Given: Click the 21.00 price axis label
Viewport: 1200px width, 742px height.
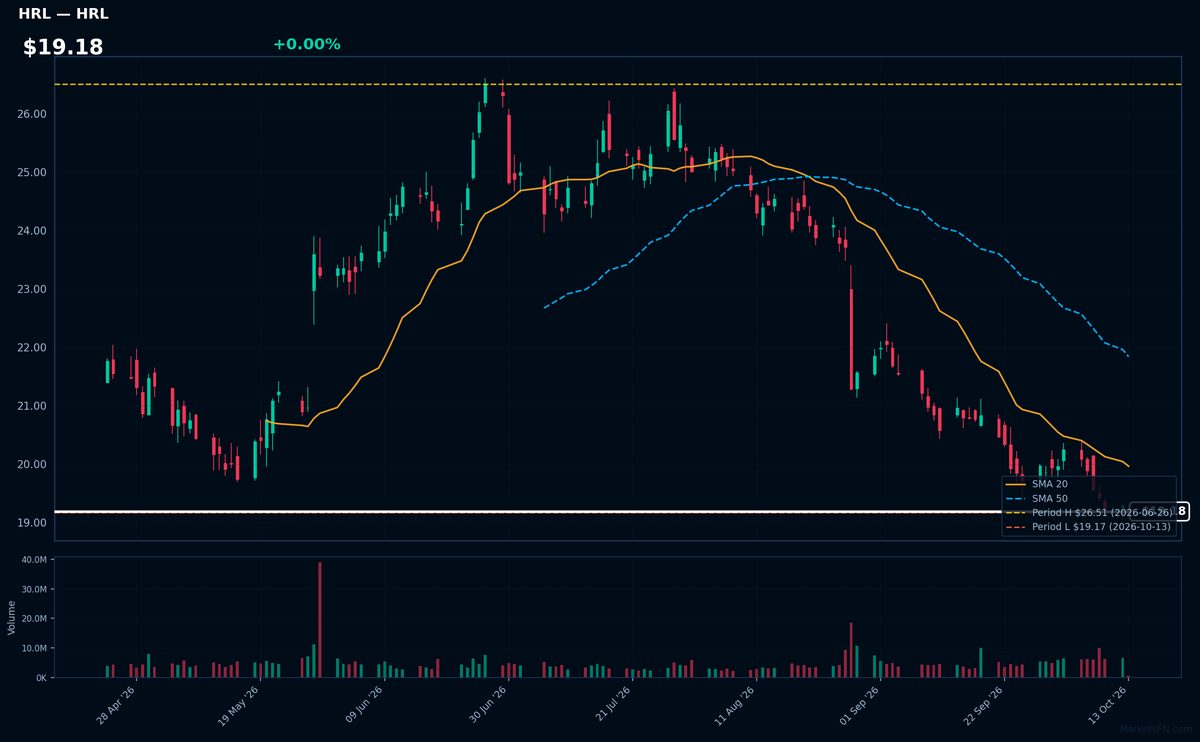Looking at the screenshot, I should (x=32, y=406).
